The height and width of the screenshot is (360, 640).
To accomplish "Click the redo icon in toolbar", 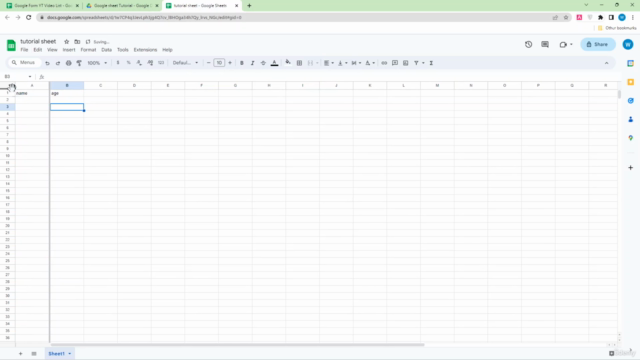I will point(58,63).
